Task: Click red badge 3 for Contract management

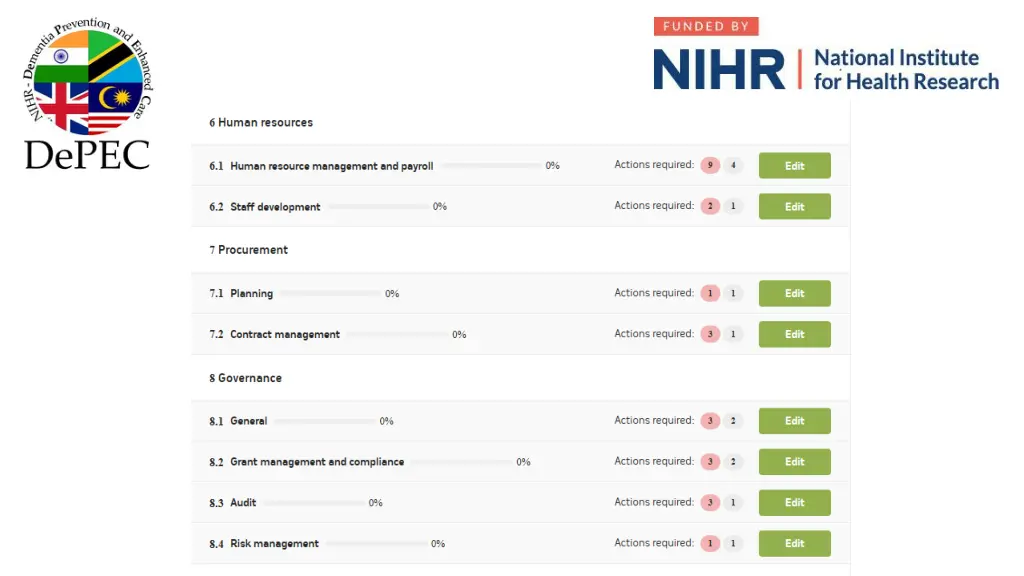Action: click(710, 334)
